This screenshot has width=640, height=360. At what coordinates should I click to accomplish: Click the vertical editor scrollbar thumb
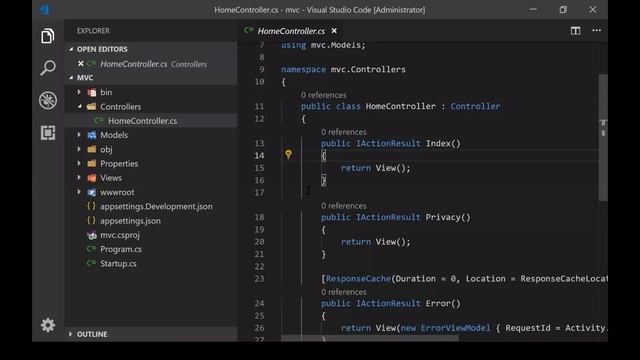coord(603,138)
